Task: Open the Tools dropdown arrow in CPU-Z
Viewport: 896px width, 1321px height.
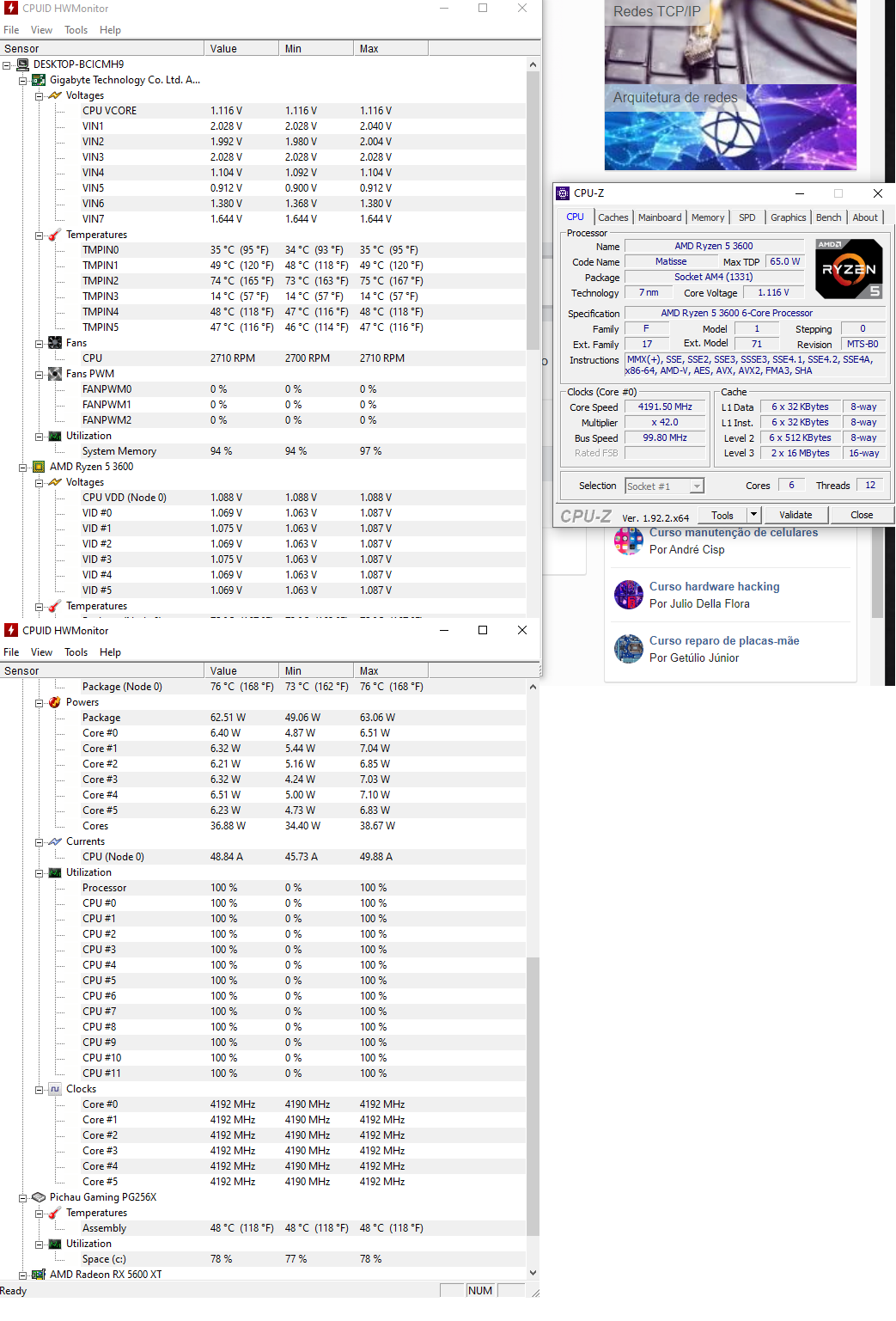Action: coord(753,515)
